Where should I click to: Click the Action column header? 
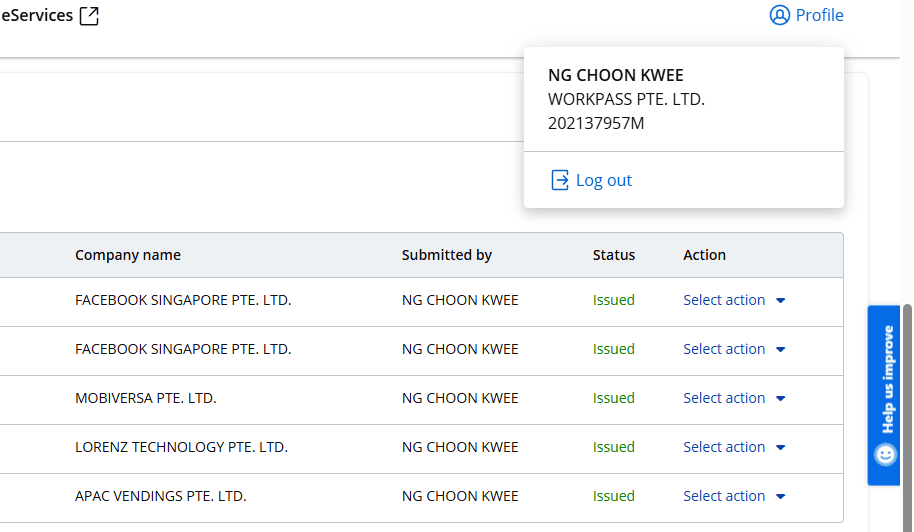[x=704, y=255]
